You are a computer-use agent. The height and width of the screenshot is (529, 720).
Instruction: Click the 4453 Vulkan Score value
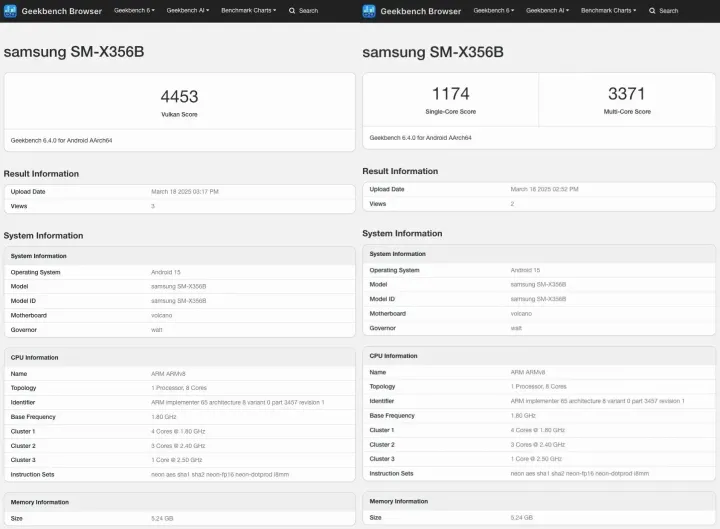coord(179,96)
